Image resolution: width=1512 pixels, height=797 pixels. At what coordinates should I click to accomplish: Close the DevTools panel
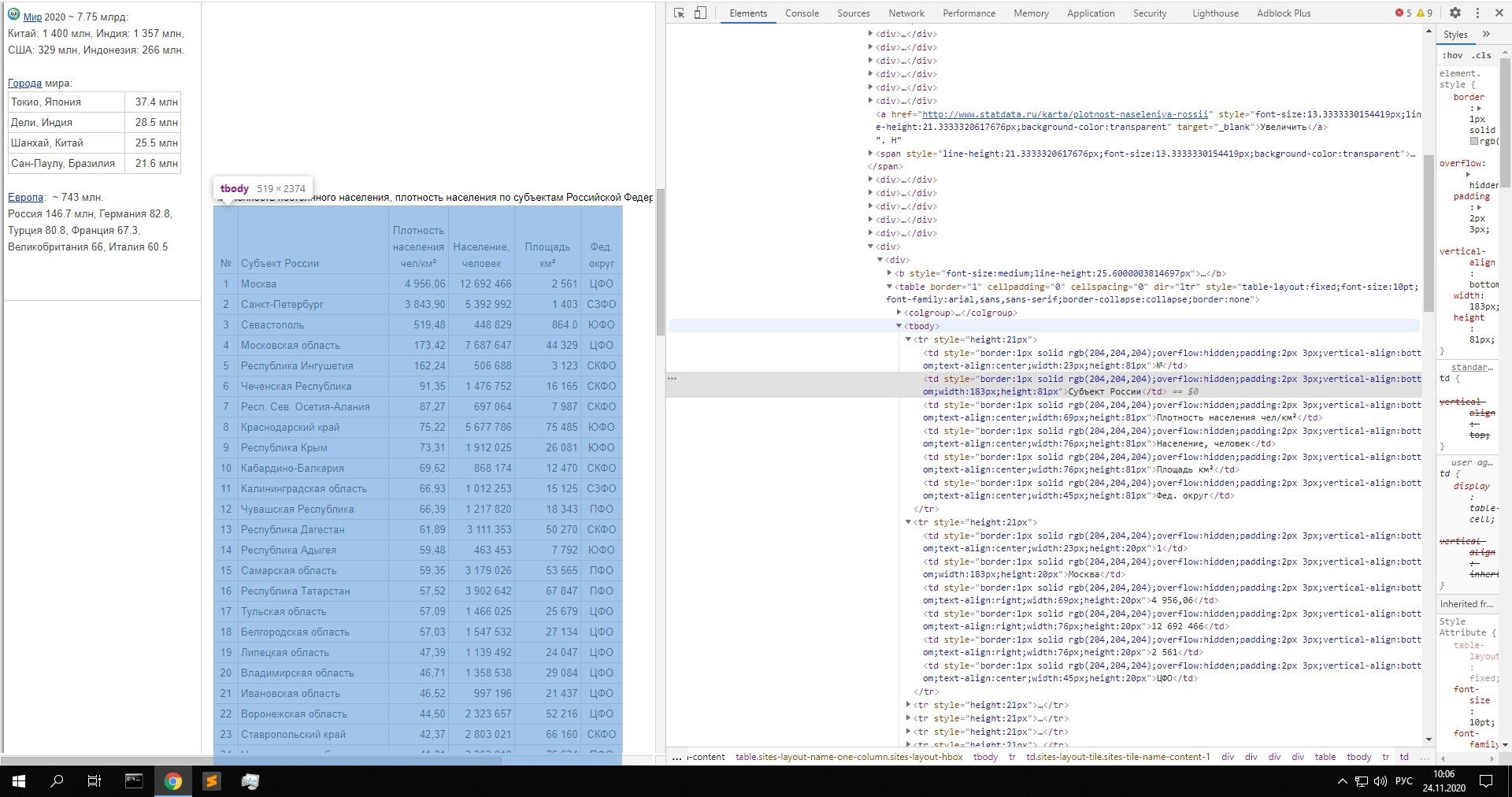pyautogui.click(x=1499, y=13)
